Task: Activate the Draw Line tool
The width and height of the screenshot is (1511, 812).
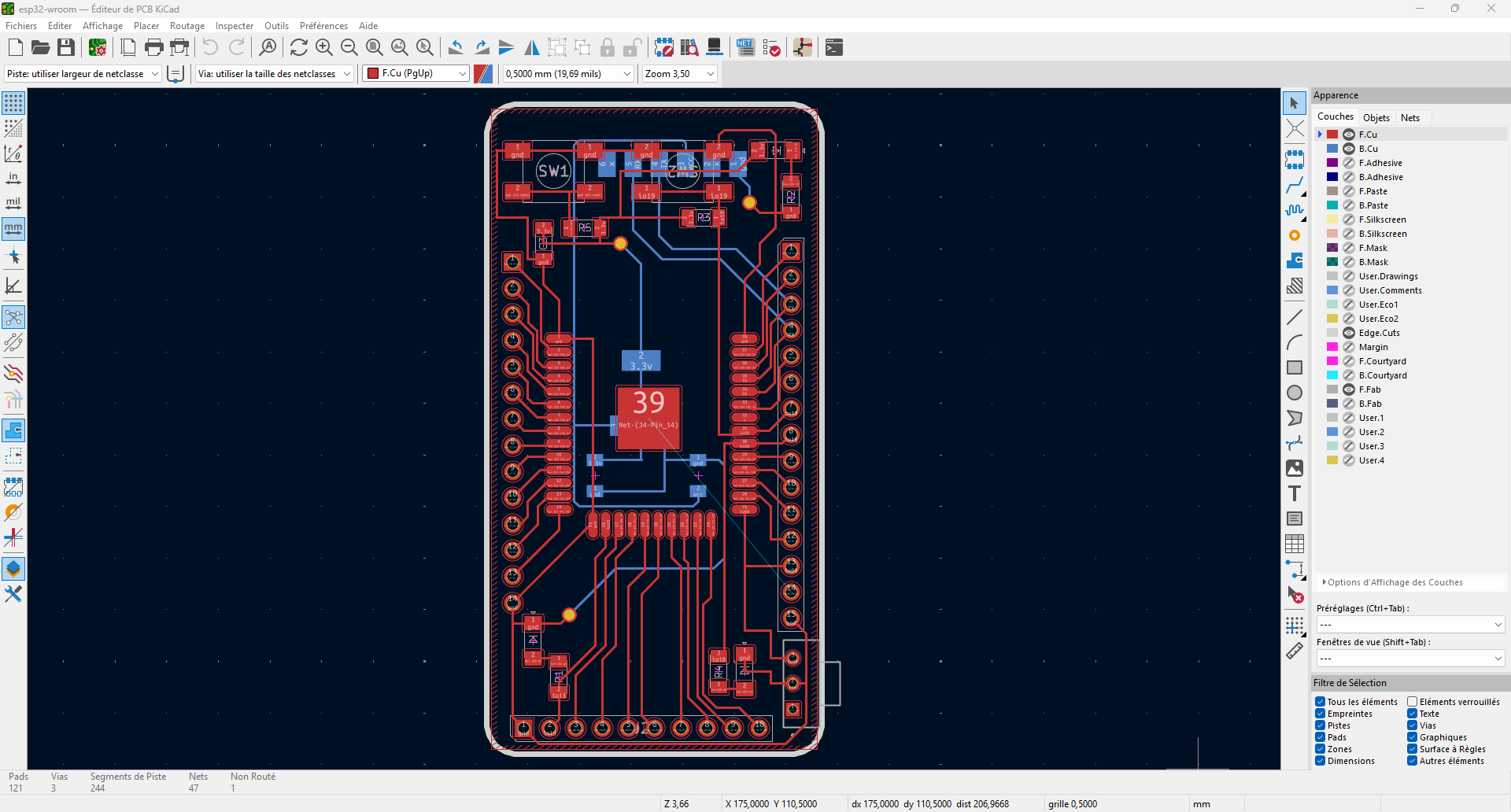Action: (1295, 317)
